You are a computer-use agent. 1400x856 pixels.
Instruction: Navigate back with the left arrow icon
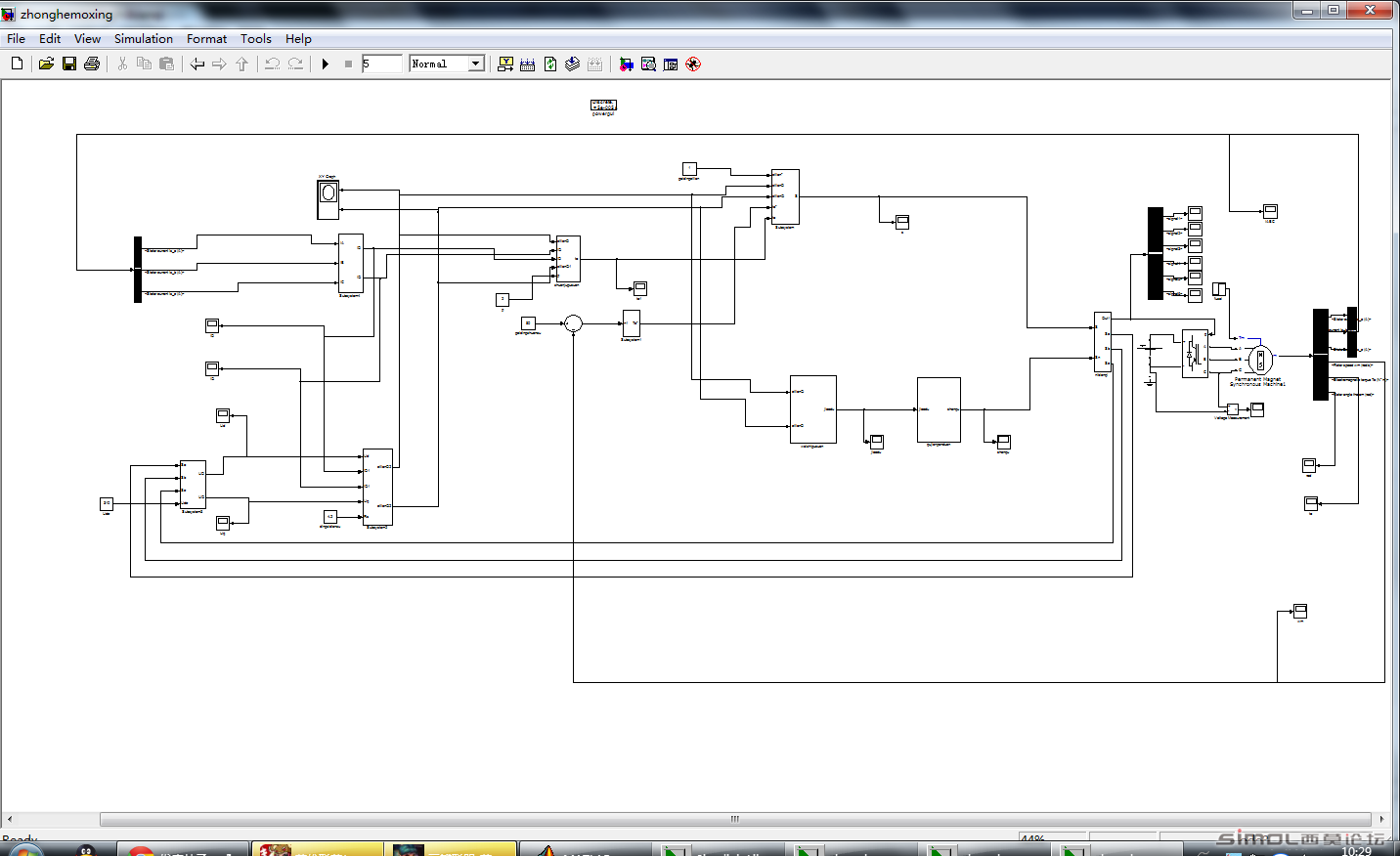197,64
